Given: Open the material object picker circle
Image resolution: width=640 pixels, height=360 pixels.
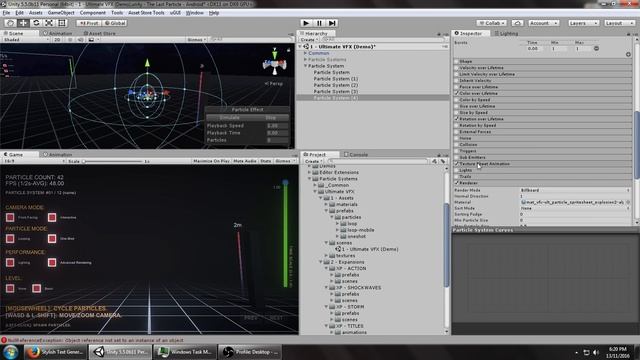Looking at the screenshot, I should [x=628, y=202].
